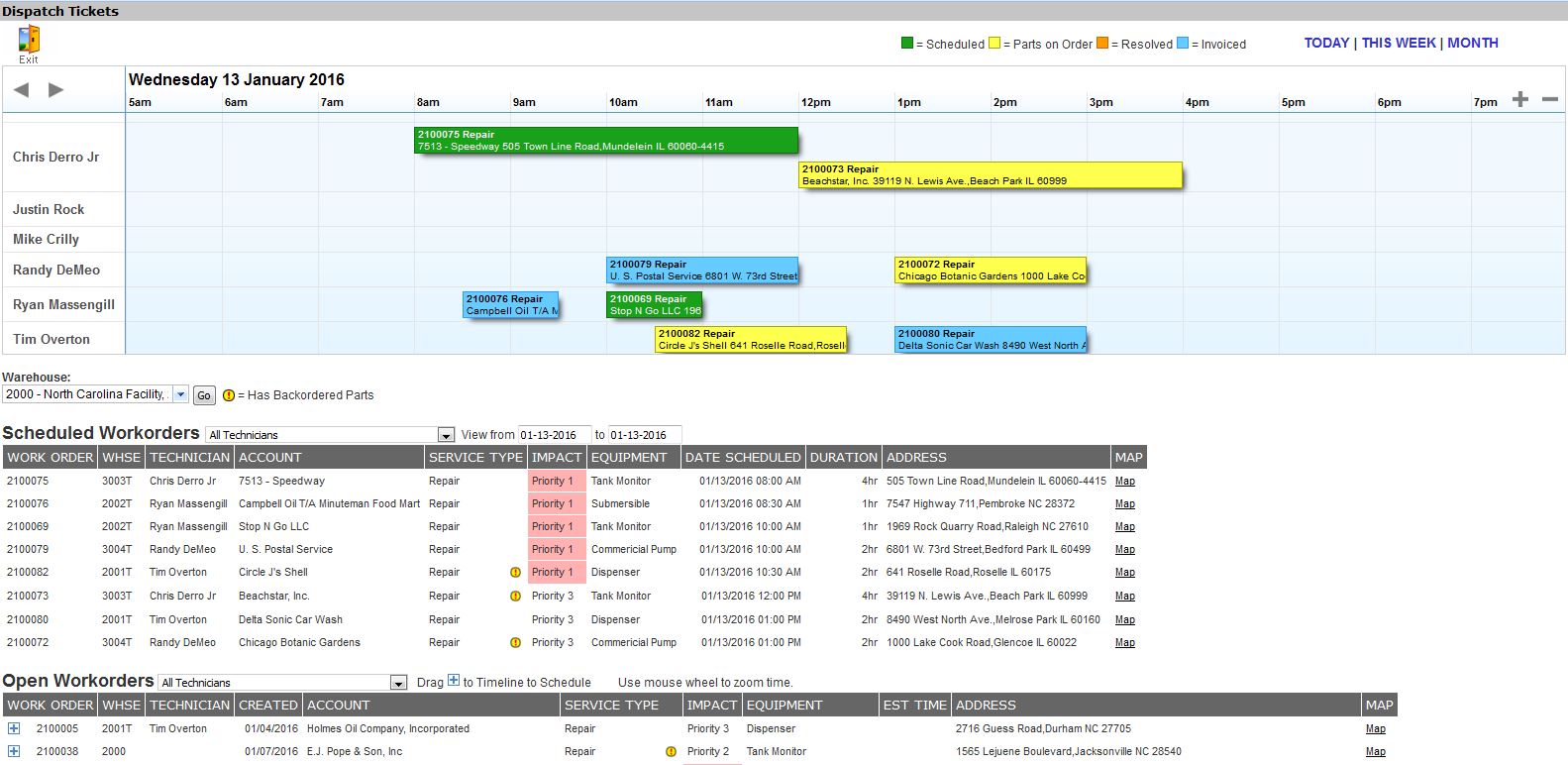The image size is (1568, 765).
Task: Select ticket 2100076 Repair on timeline
Action: click(511, 305)
